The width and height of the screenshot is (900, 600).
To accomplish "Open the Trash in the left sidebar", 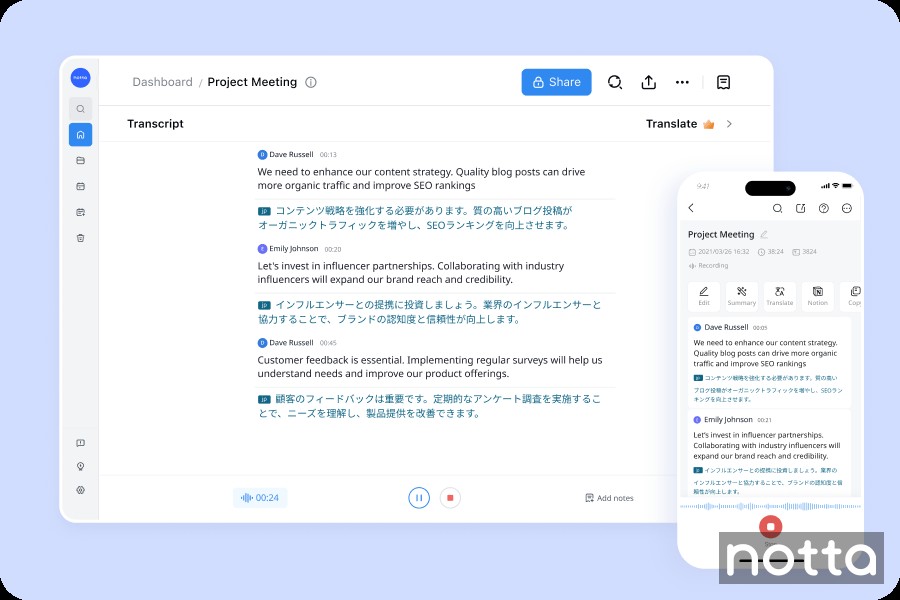I will click(x=80, y=237).
